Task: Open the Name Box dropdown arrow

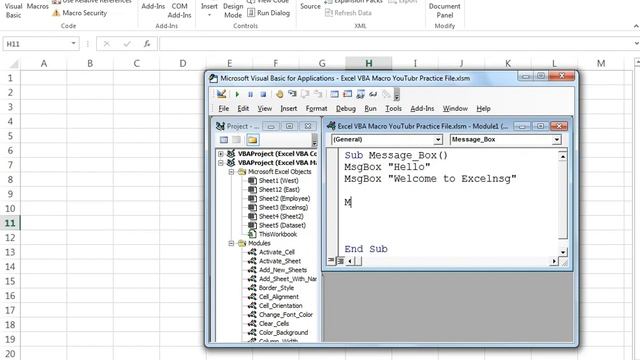Action: click(73, 43)
